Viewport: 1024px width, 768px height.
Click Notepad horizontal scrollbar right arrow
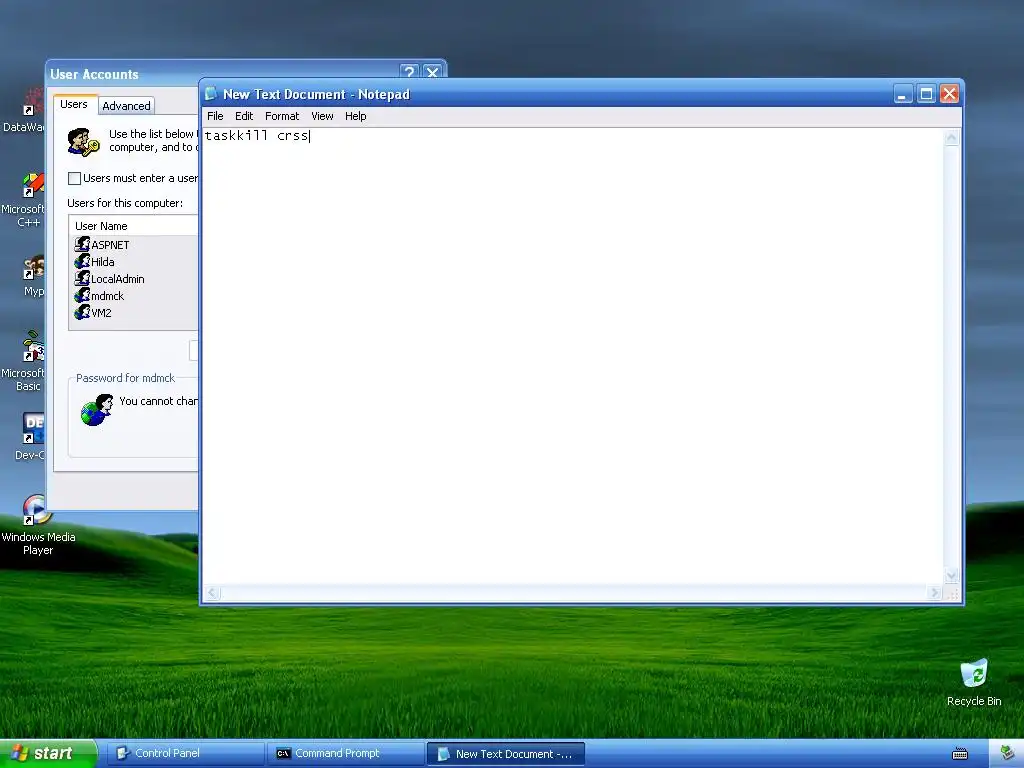pyautogui.click(x=935, y=593)
